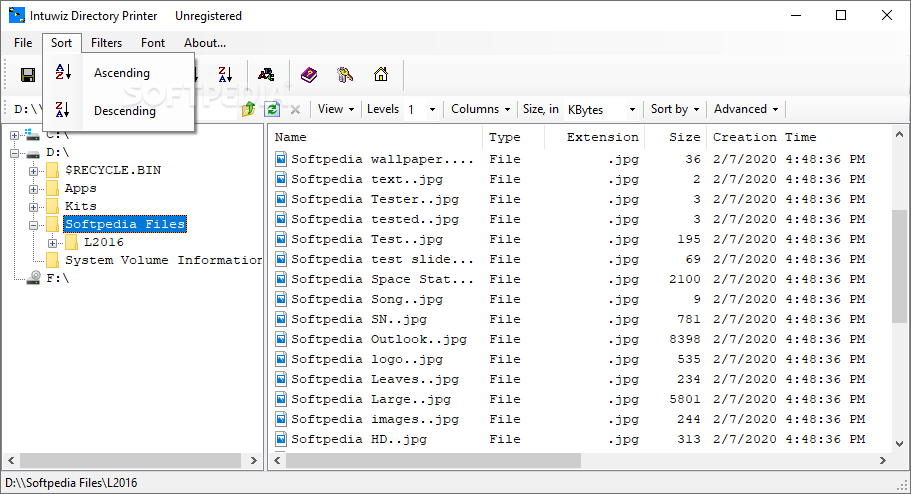Click the A-Z icon beside Ascending
911x494 pixels.
pyautogui.click(x=63, y=72)
